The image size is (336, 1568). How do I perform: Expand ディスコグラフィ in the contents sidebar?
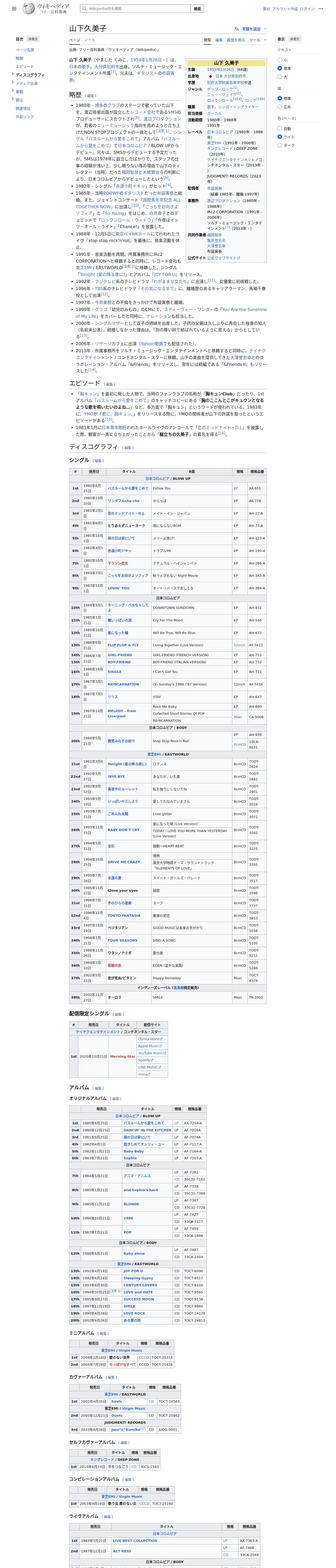[x=13, y=74]
